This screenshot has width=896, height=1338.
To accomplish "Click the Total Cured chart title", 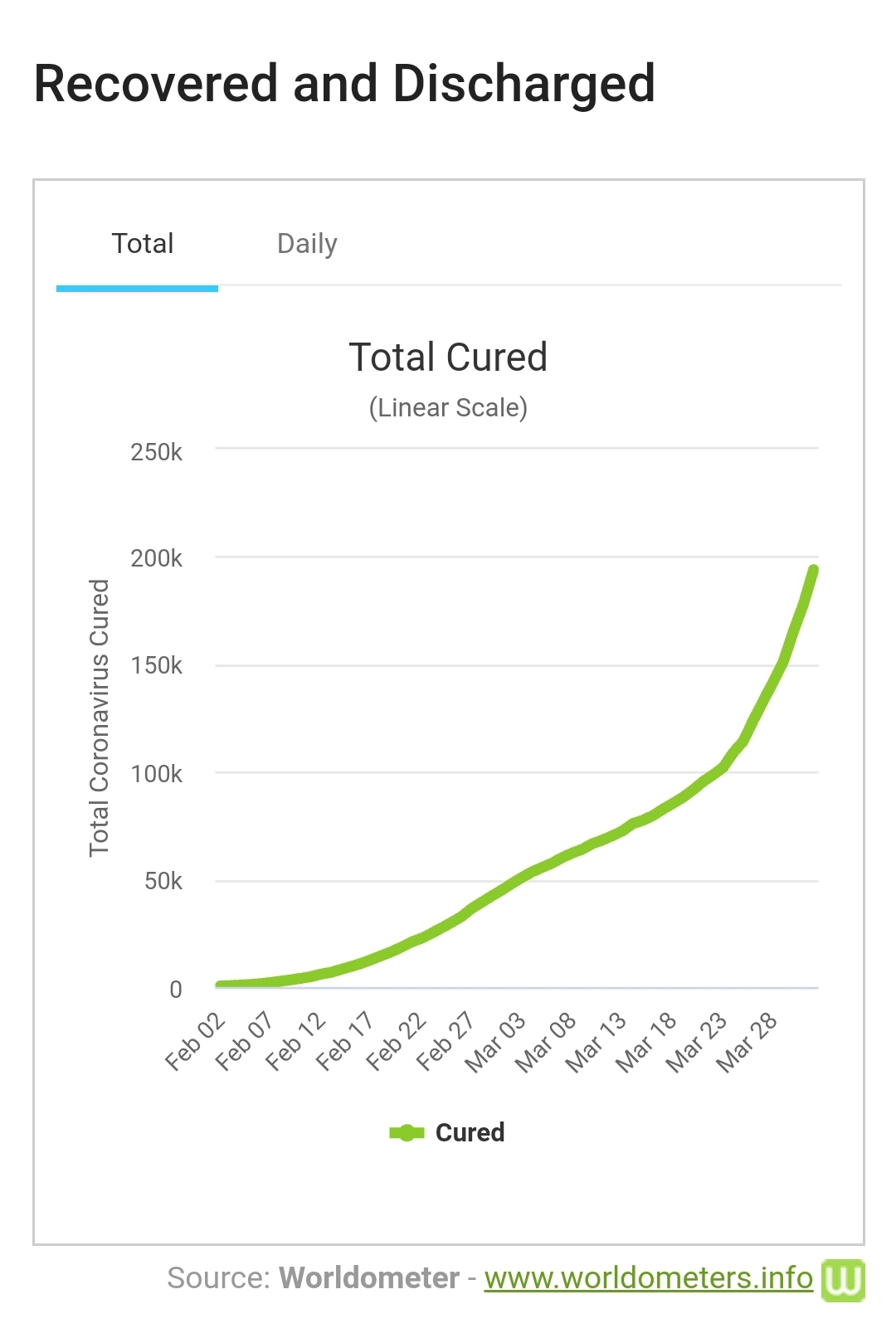I will click(x=448, y=358).
